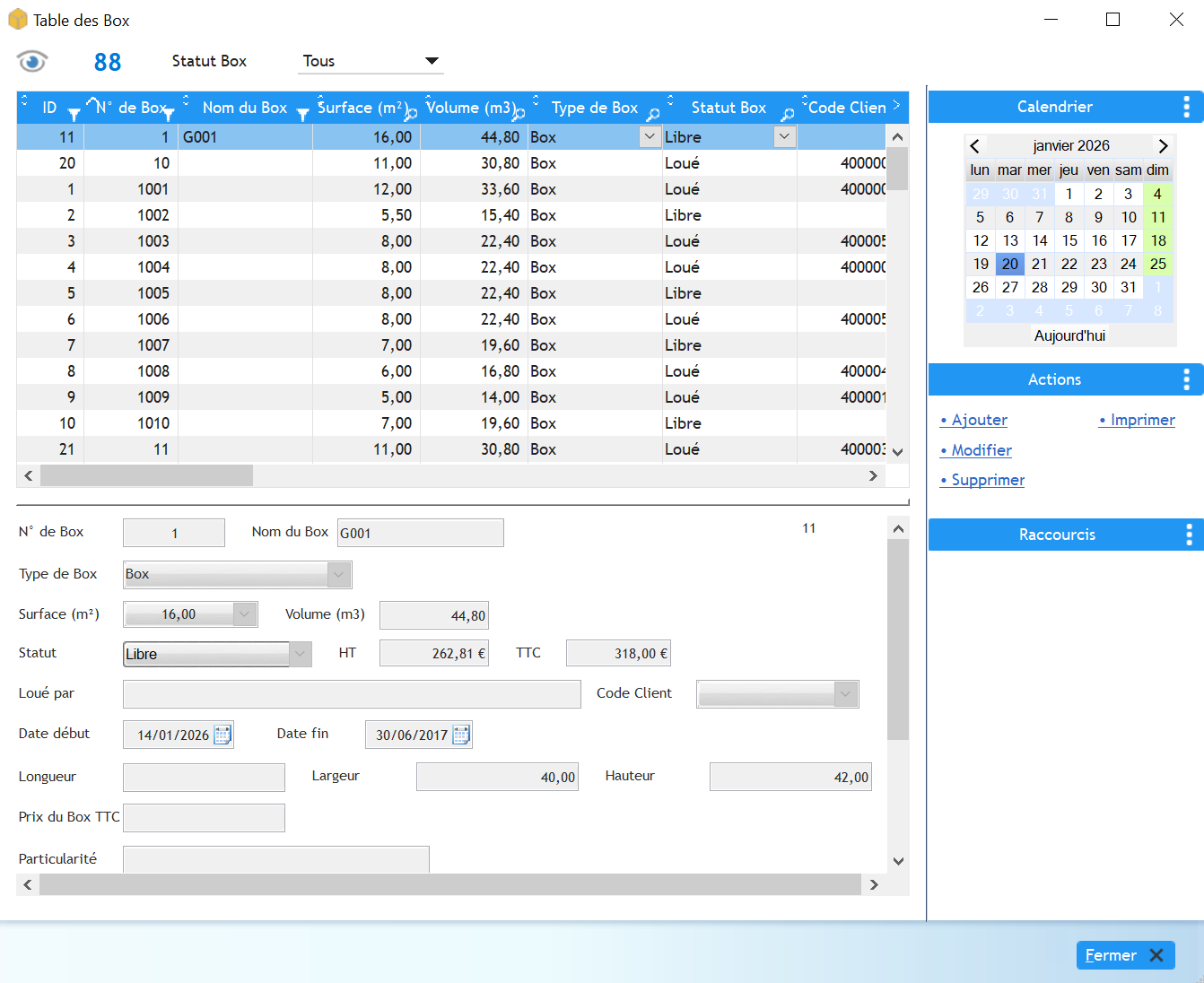Open Raccourcis panel three-dot menu
The width and height of the screenshot is (1204, 983).
click(1189, 535)
